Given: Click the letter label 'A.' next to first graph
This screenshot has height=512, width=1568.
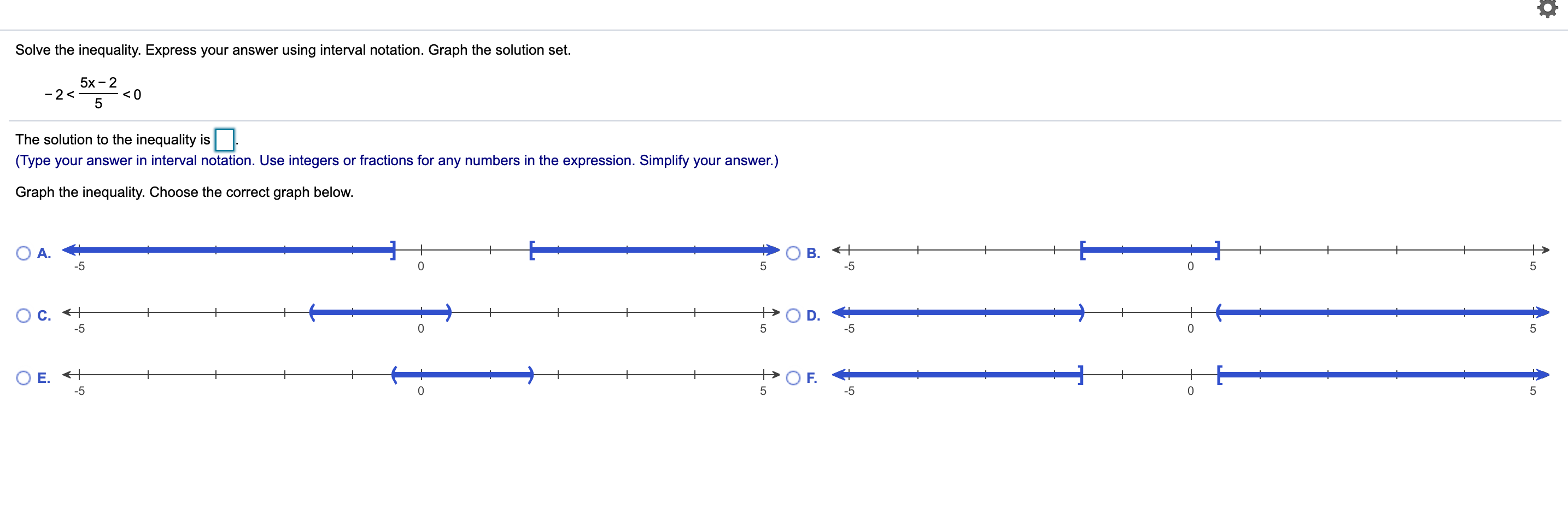Looking at the screenshot, I should pos(43,253).
